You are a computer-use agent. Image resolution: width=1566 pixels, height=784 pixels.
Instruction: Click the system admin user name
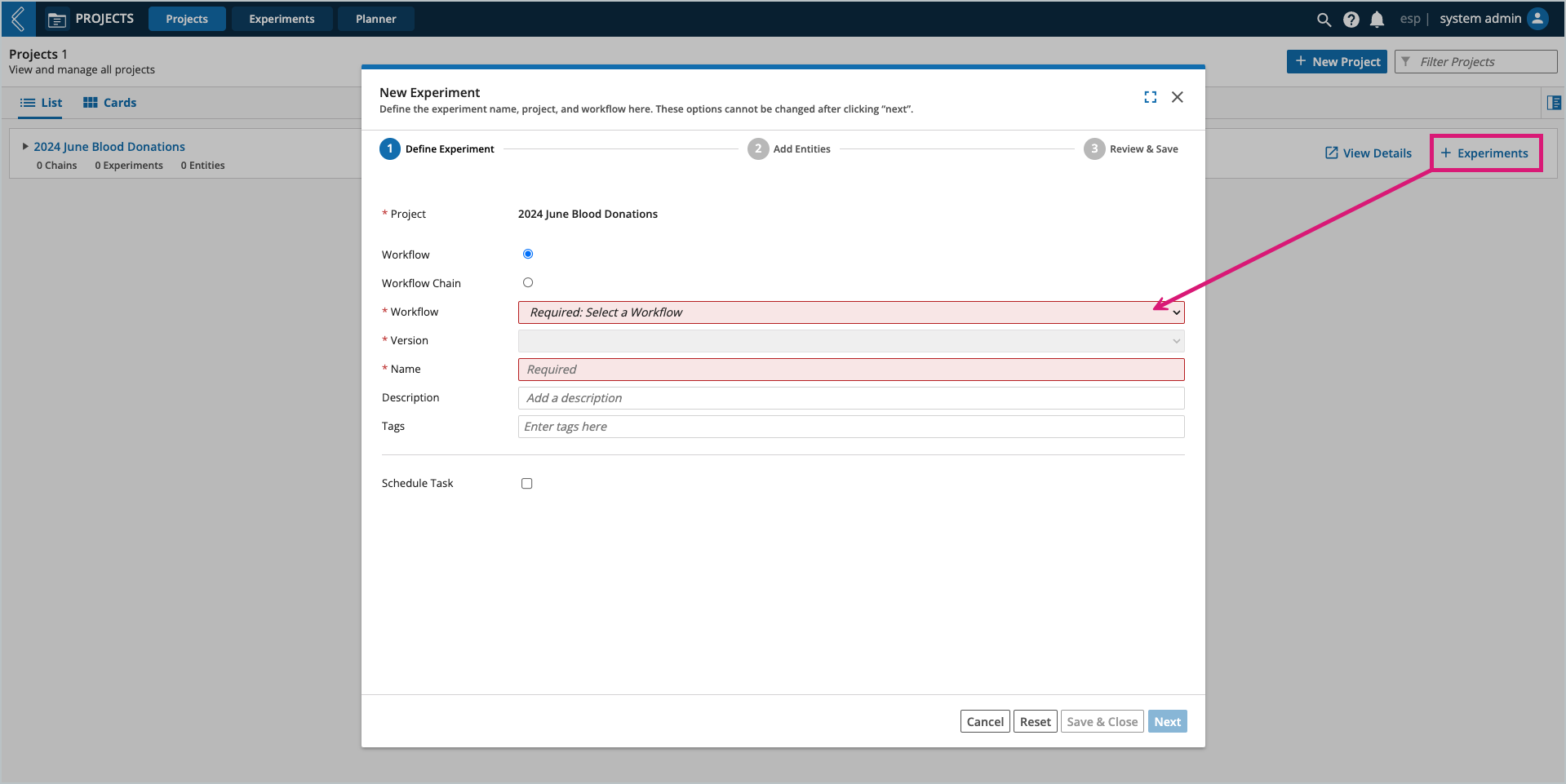1480,19
